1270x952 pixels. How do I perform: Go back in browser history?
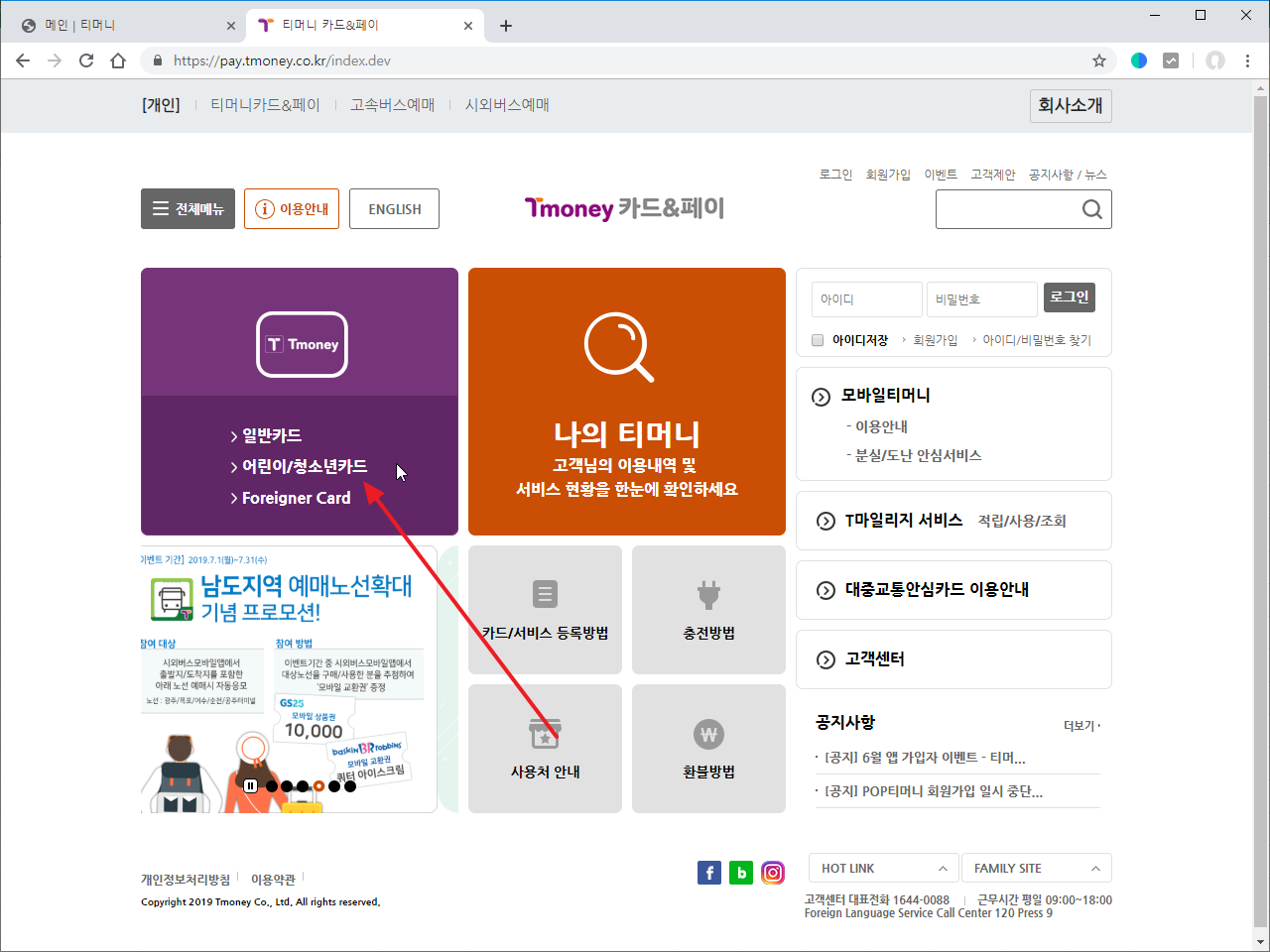23,60
